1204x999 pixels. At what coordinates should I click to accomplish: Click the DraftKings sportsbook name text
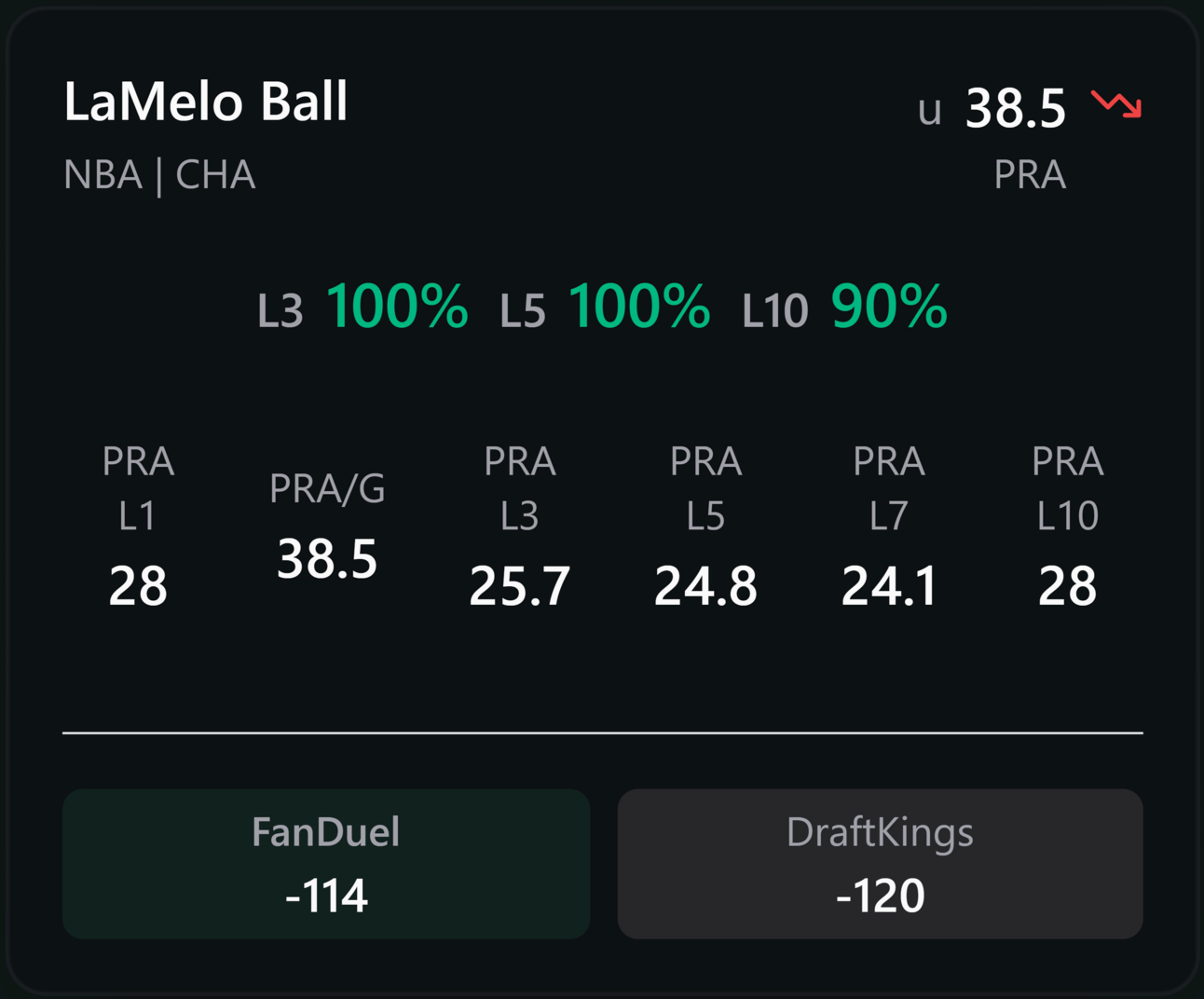pos(880,833)
